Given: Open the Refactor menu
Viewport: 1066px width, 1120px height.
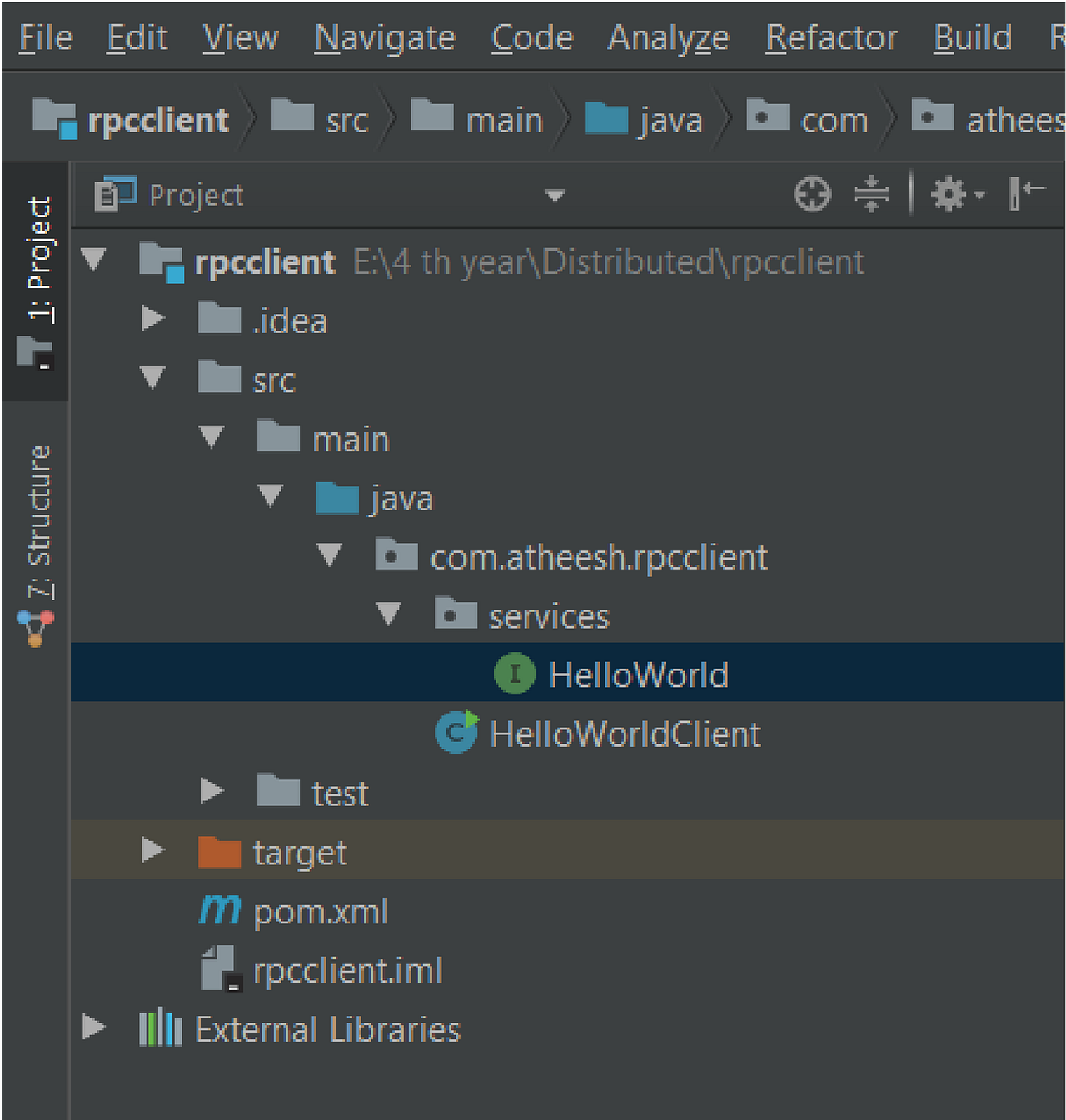Looking at the screenshot, I should pyautogui.click(x=829, y=37).
